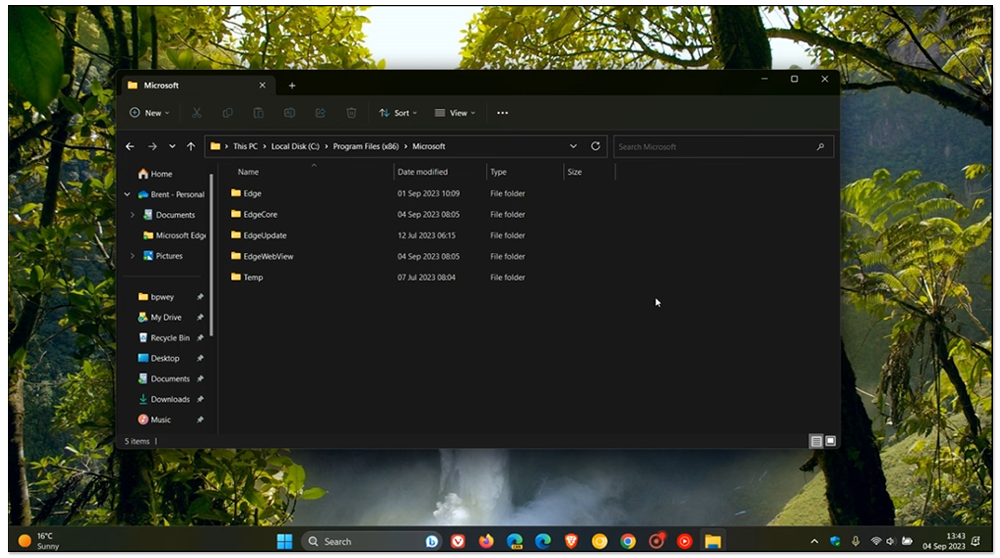The width and height of the screenshot is (1000, 558).
Task: Close the Microsoft tab
Action: point(262,85)
